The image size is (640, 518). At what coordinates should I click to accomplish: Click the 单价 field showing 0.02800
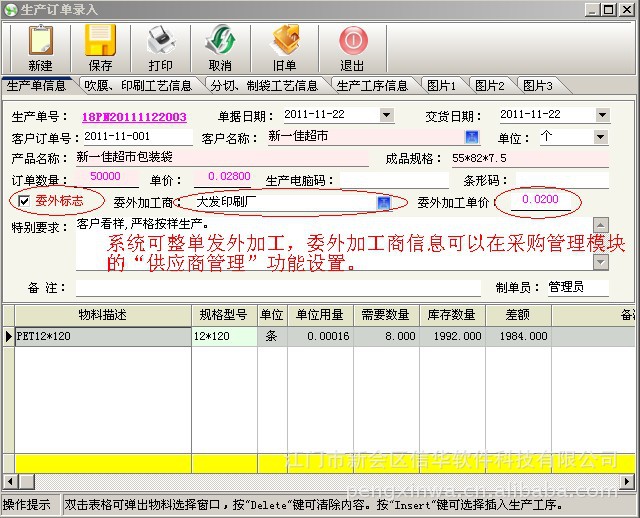[x=222, y=178]
